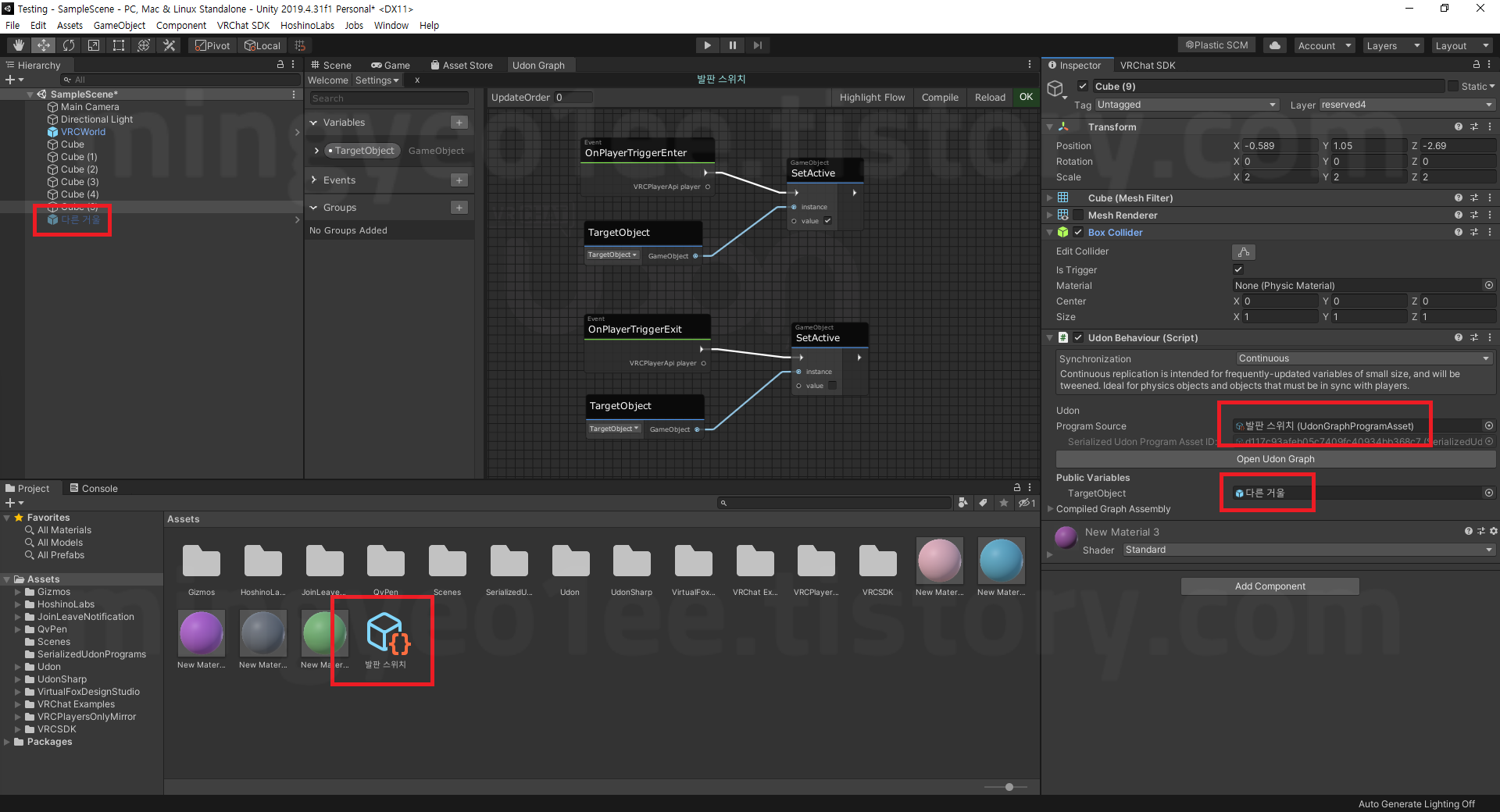This screenshot has width=1500, height=812.
Task: Toggle SetActive value checkbox in upper node
Action: pyautogui.click(x=827, y=221)
